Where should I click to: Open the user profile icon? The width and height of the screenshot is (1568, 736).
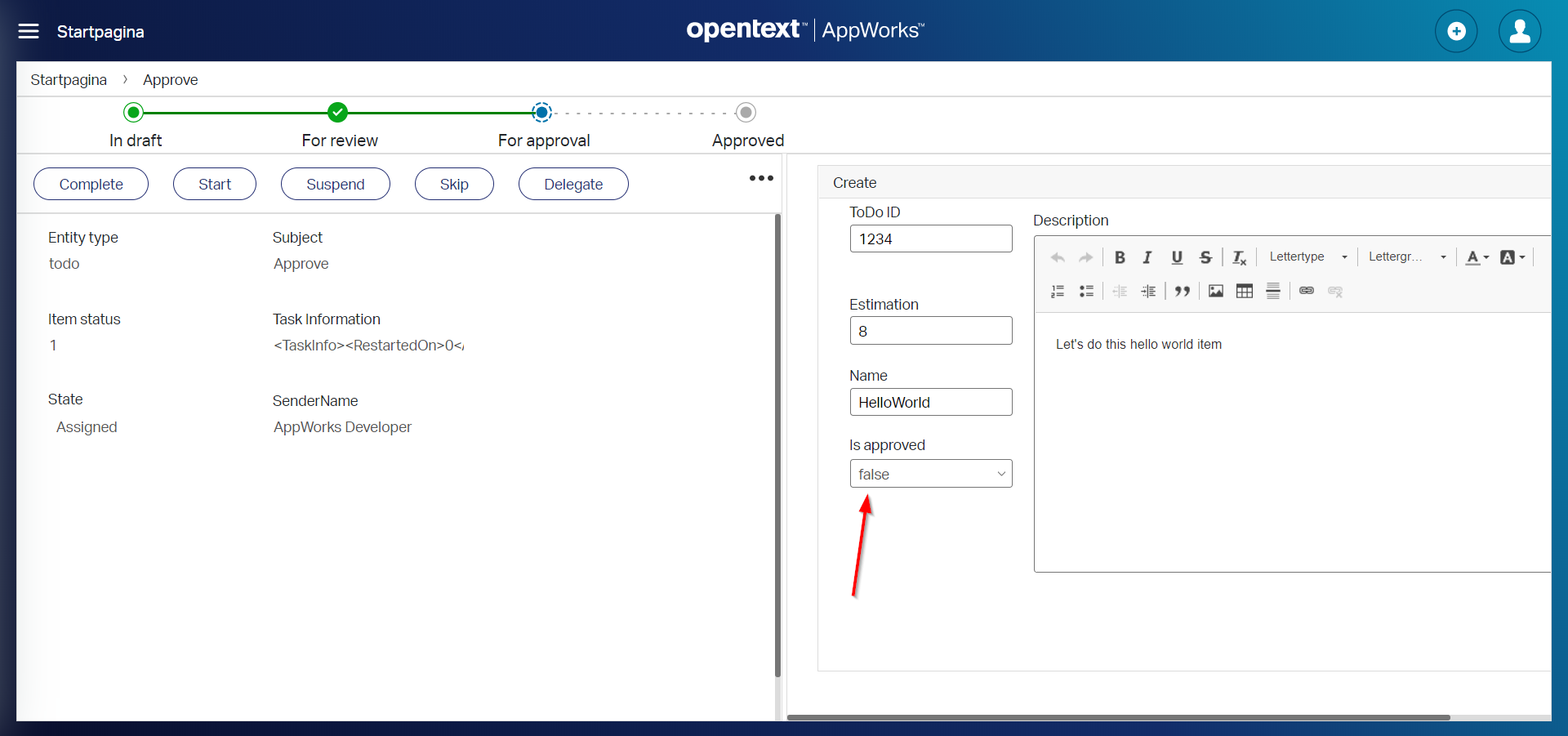[x=1519, y=31]
